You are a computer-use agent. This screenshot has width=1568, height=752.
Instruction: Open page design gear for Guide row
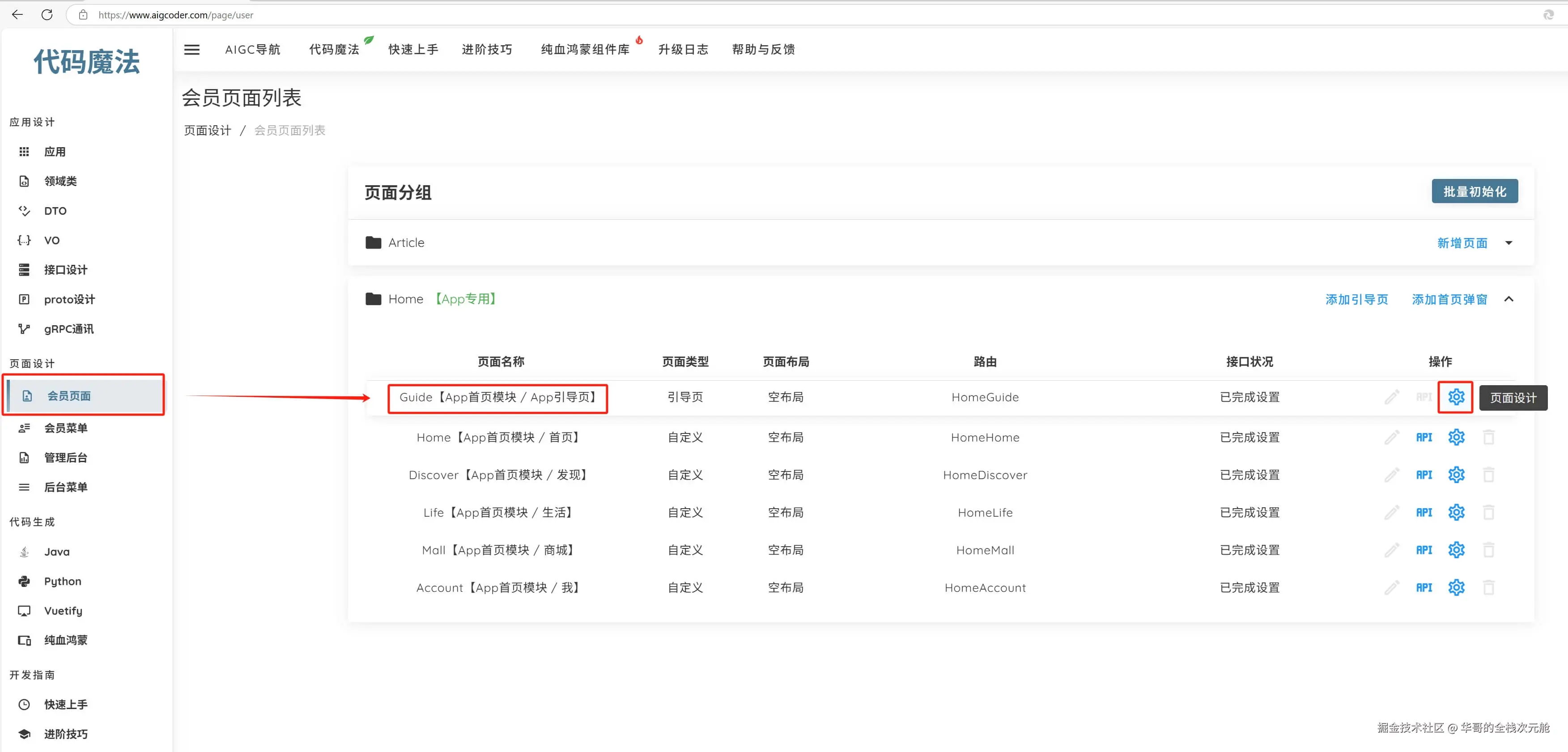[x=1455, y=397]
